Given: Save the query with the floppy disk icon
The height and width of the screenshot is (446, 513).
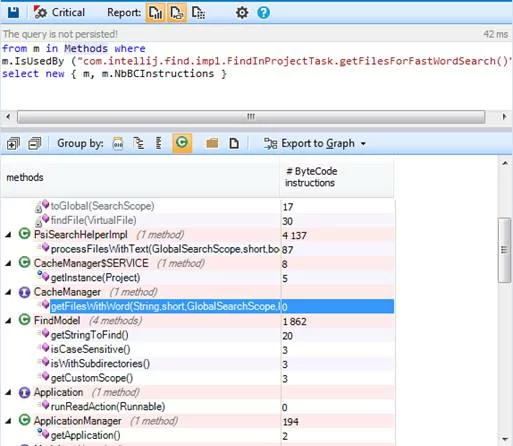Looking at the screenshot, I should click(14, 13).
